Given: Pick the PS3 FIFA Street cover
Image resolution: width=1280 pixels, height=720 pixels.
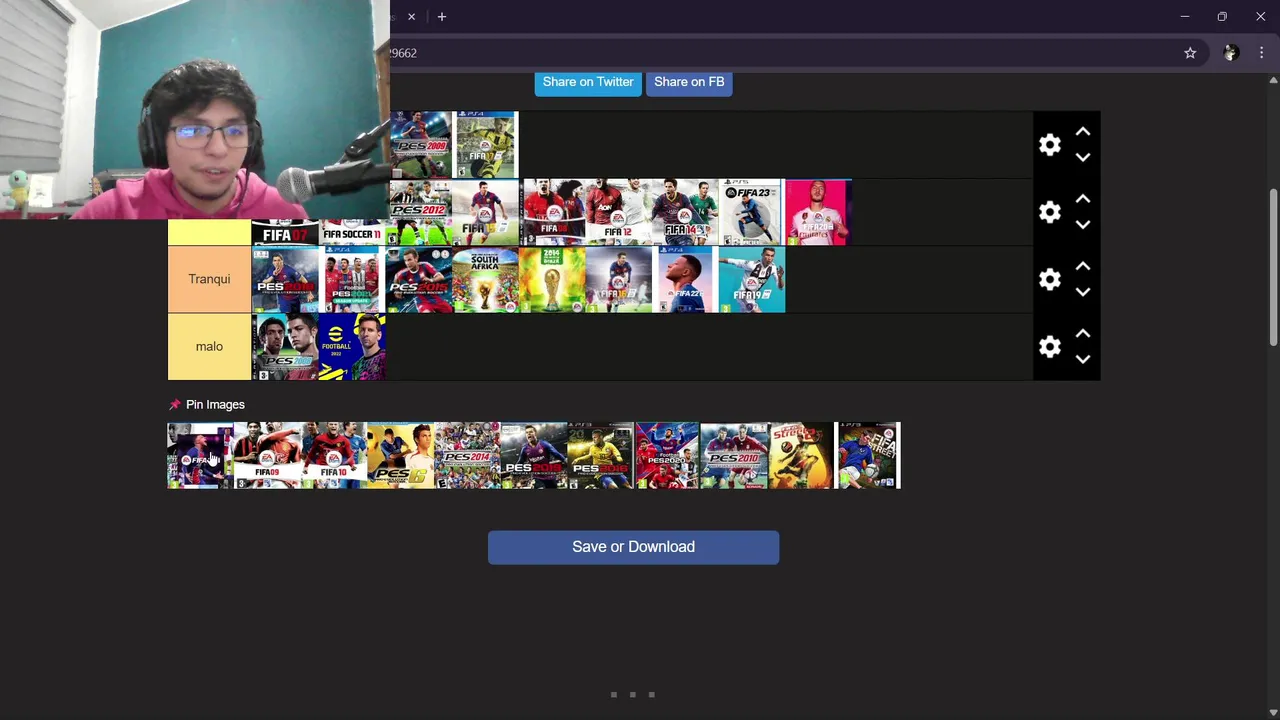Looking at the screenshot, I should (x=868, y=456).
